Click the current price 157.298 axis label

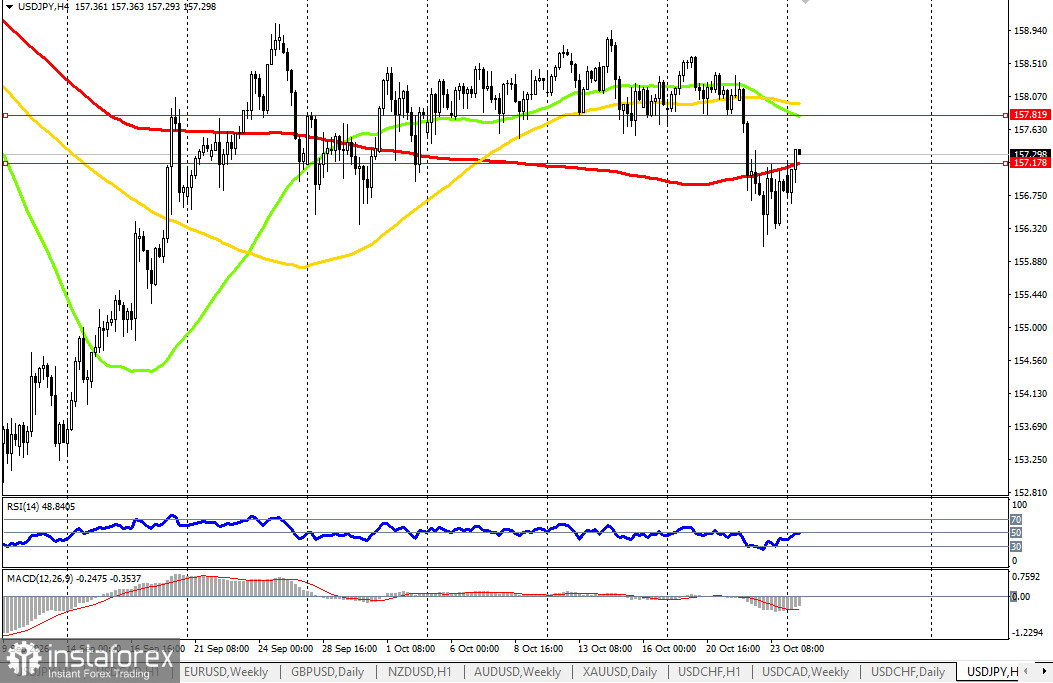pos(1030,154)
